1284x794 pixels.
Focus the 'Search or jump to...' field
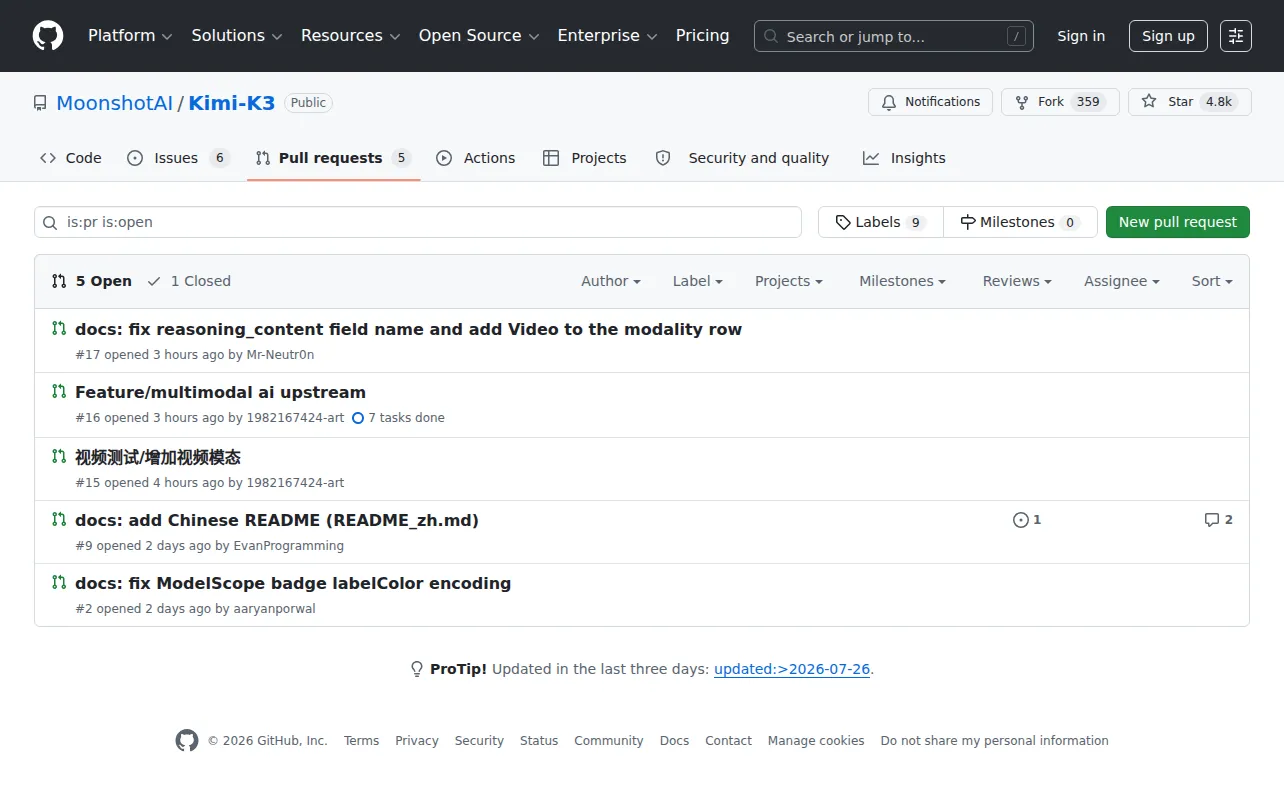click(x=894, y=36)
